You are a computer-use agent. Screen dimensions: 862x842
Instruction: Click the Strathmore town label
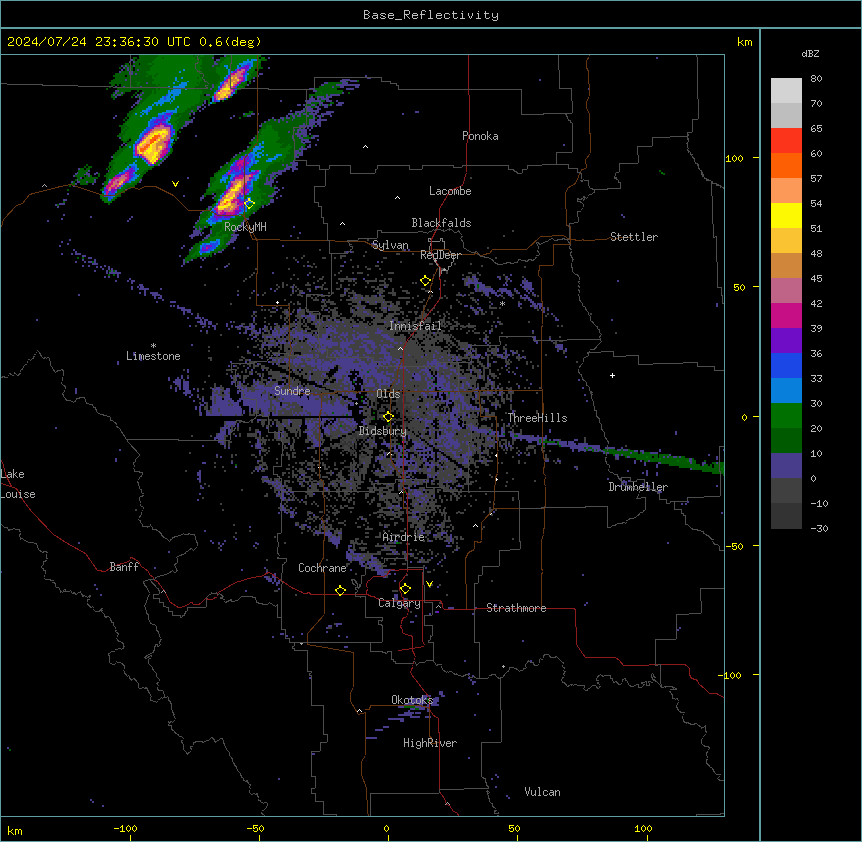coord(516,608)
